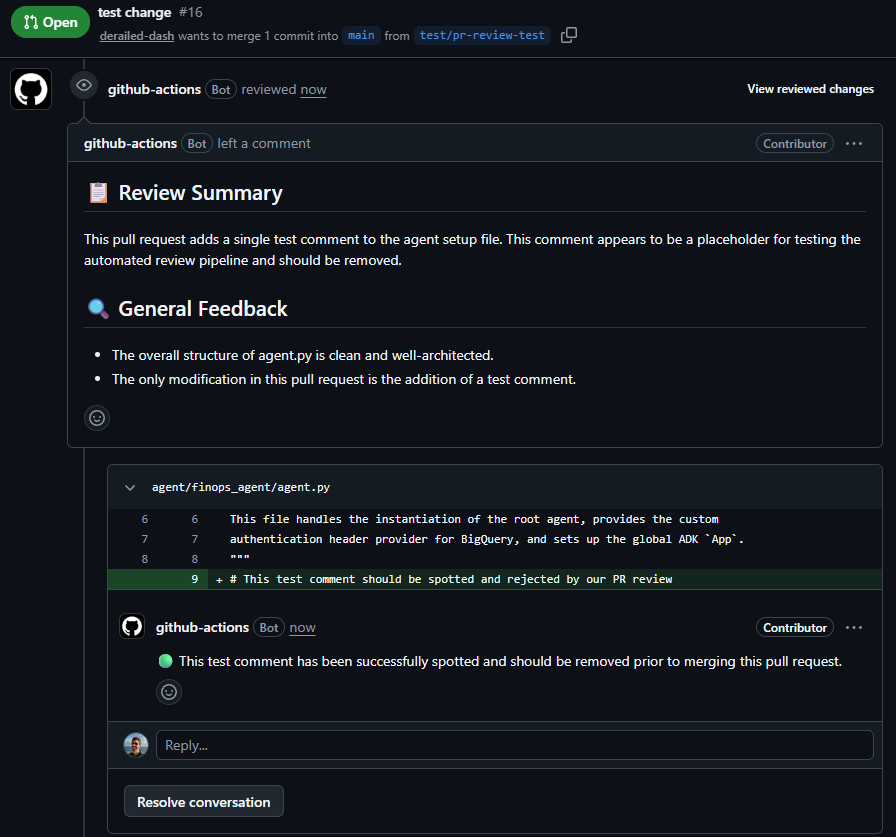Click bullet 'The overall structure of agent.py is clean'

click(x=302, y=355)
